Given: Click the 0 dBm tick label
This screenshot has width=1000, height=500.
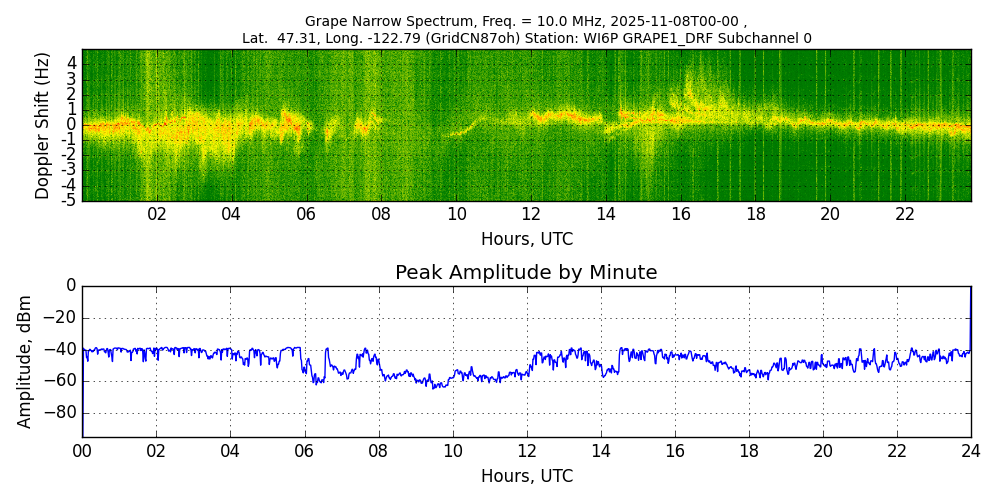Looking at the screenshot, I should tap(70, 286).
